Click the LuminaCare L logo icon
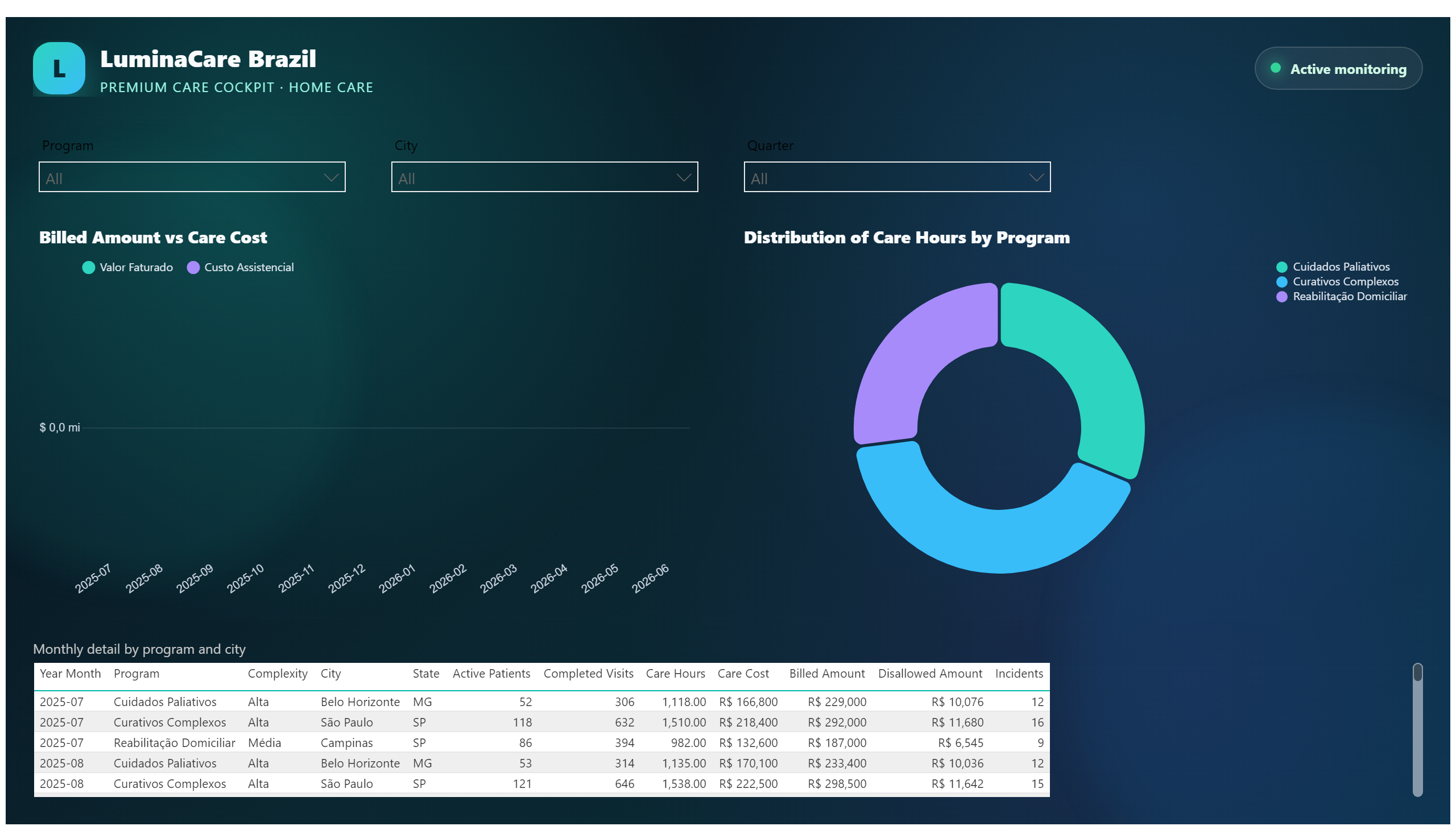Image resolution: width=1456 pixels, height=830 pixels. pyautogui.click(x=59, y=68)
